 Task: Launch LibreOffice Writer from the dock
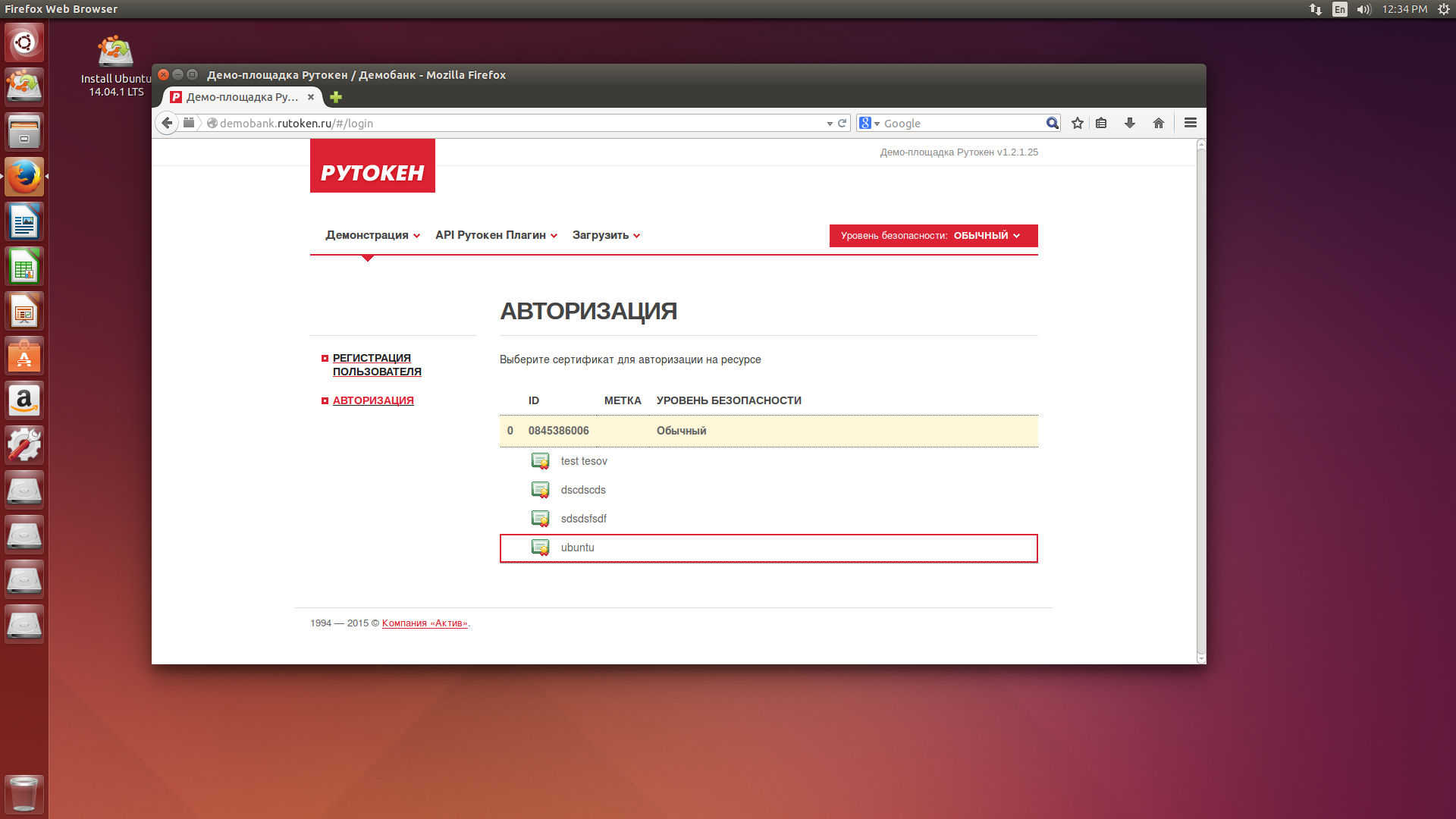[x=24, y=222]
